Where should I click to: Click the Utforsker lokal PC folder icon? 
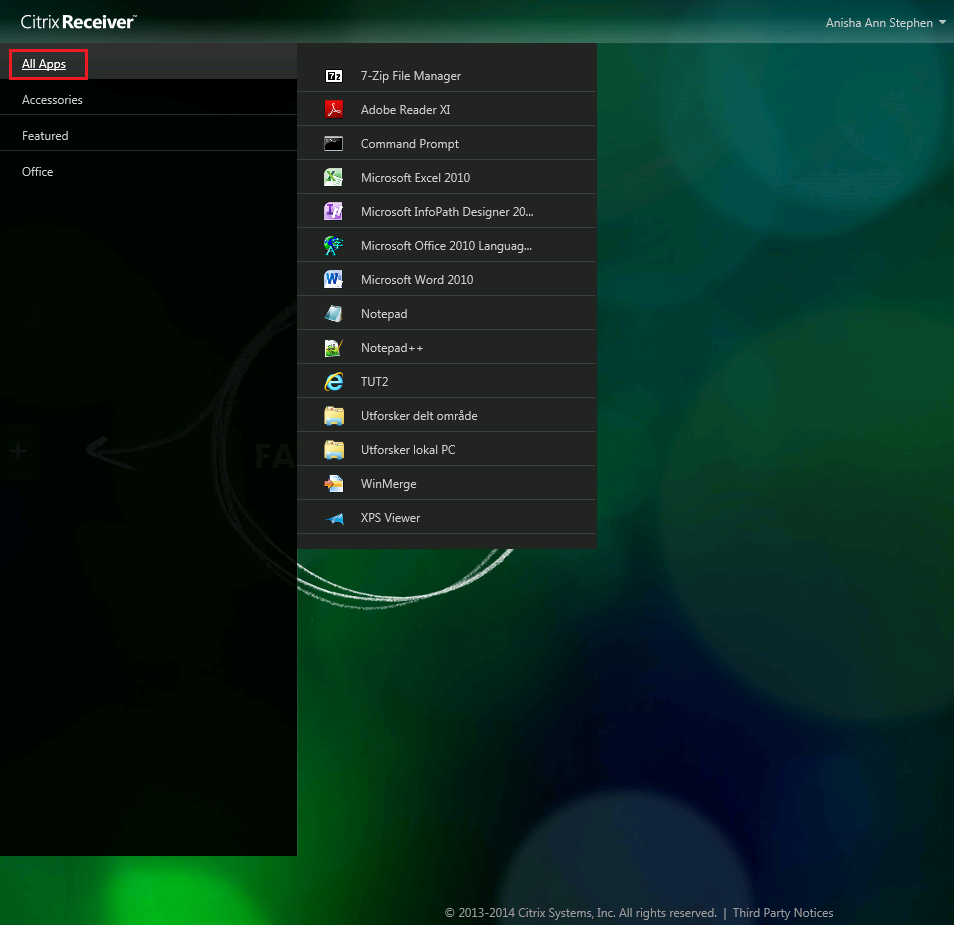click(x=333, y=450)
